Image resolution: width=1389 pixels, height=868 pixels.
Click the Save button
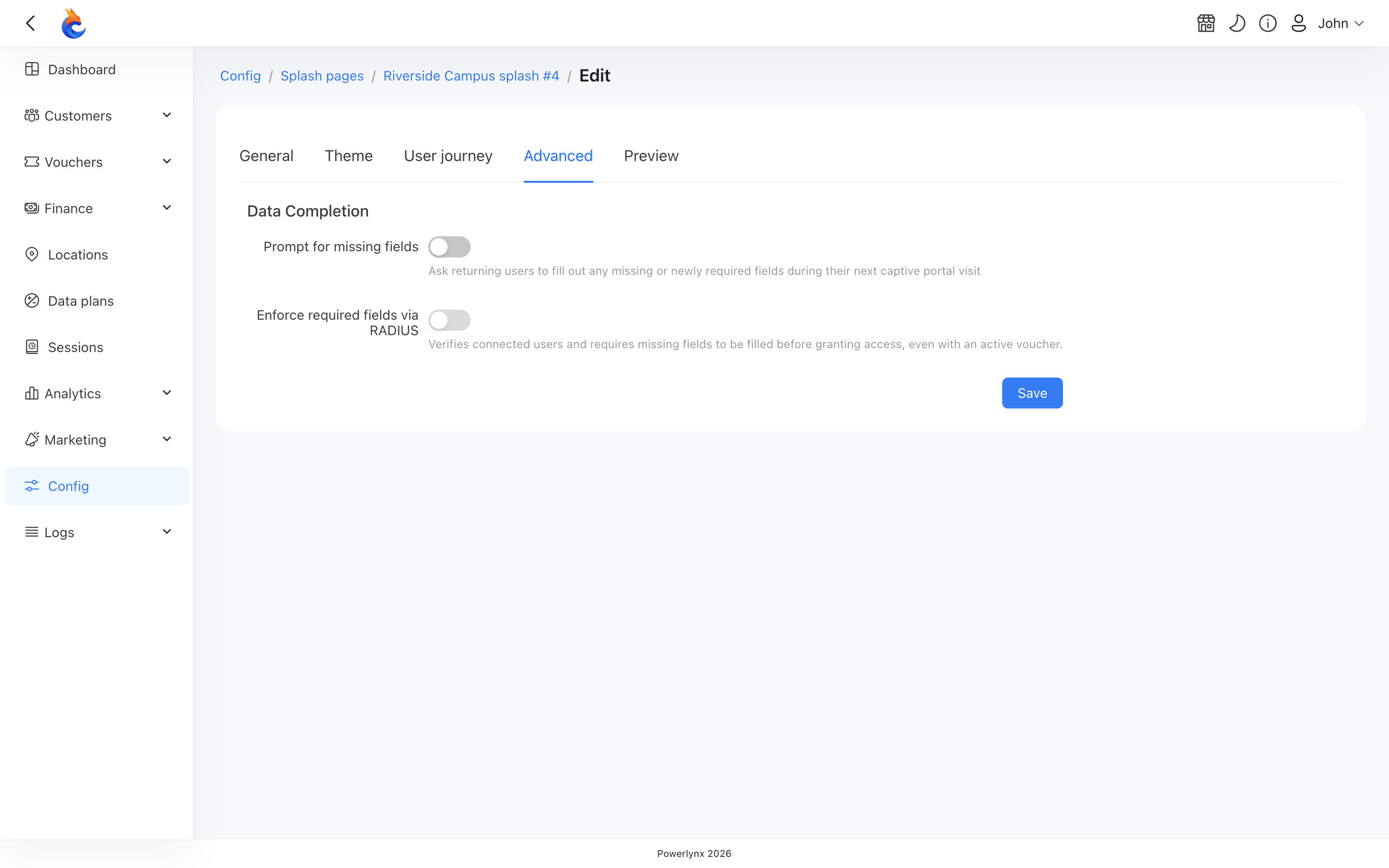point(1032,393)
